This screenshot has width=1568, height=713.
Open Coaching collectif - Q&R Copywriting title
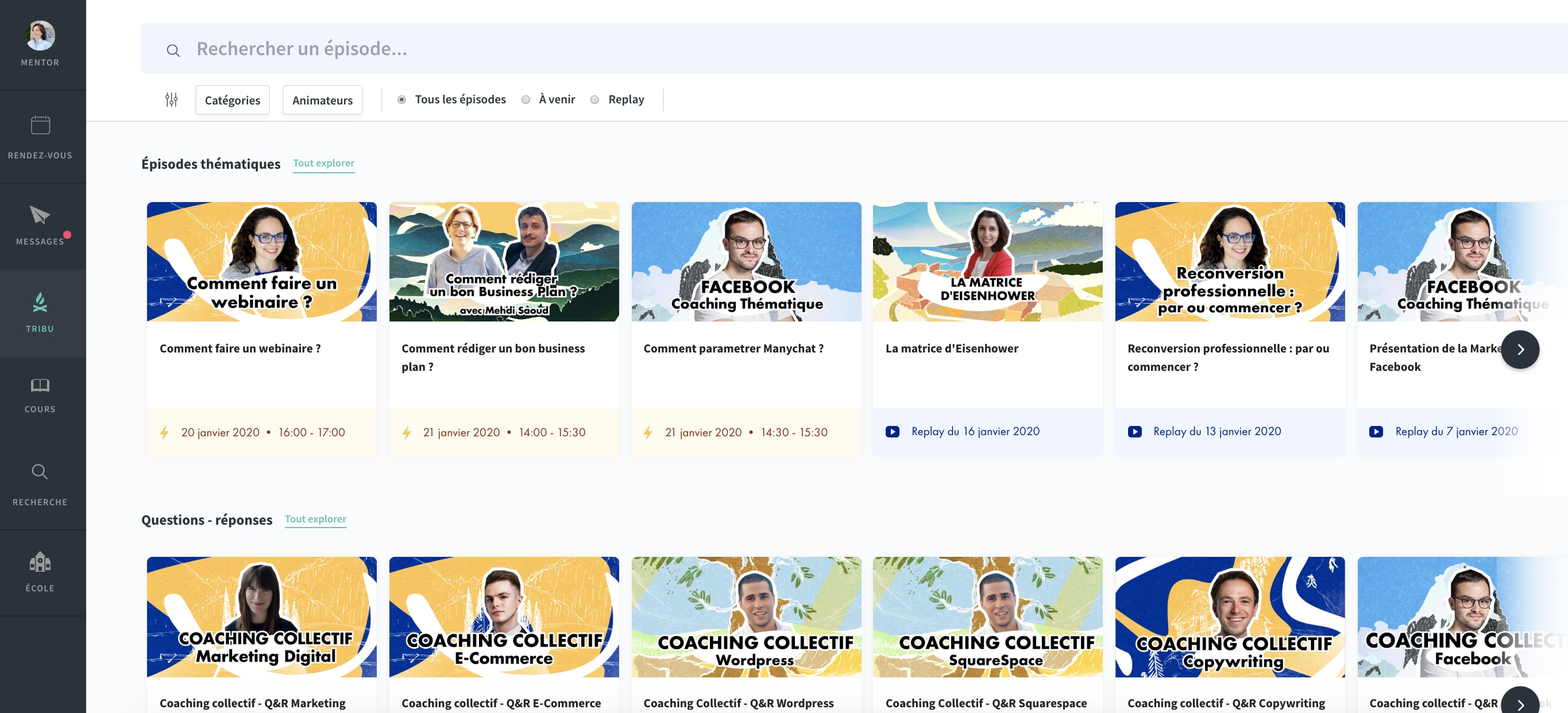(1226, 703)
